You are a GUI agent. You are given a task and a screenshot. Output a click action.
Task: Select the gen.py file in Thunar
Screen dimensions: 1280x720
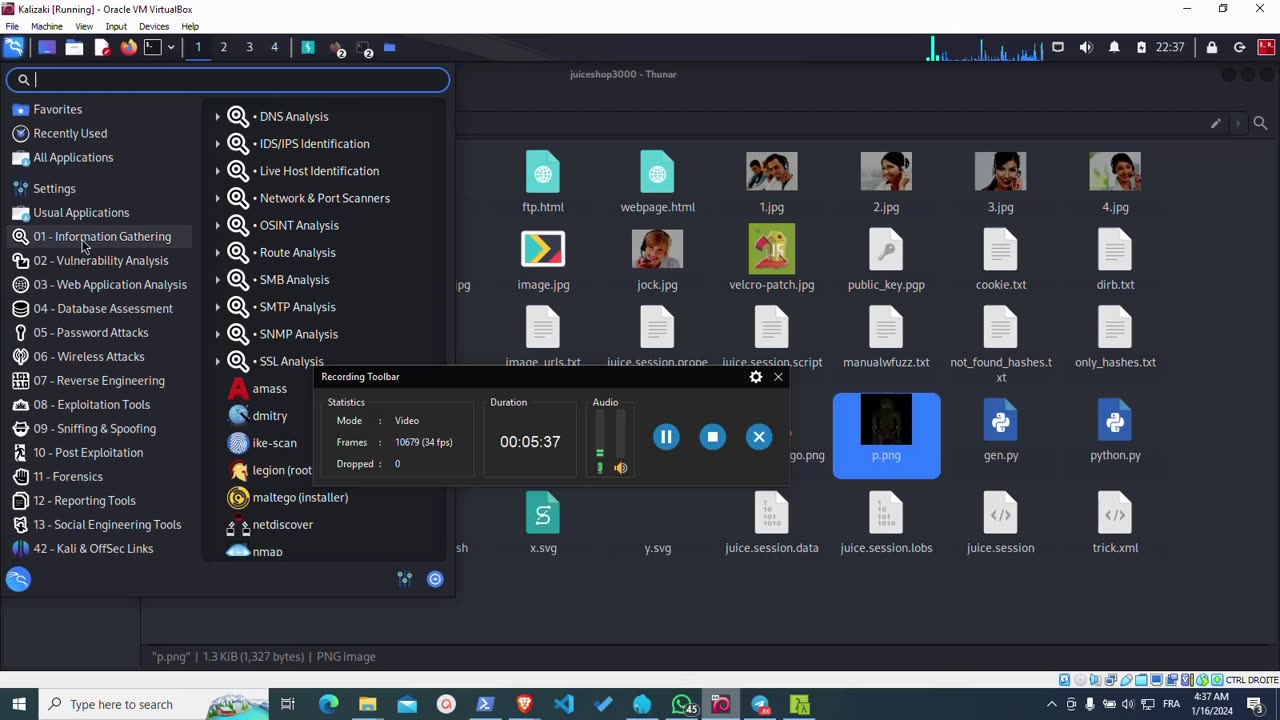coord(1001,431)
